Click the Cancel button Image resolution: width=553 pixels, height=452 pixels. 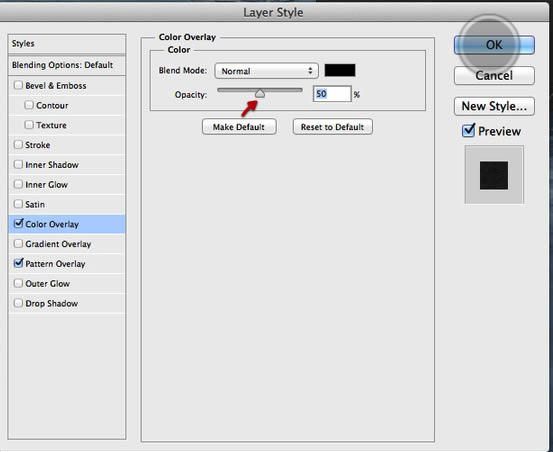tap(494, 75)
